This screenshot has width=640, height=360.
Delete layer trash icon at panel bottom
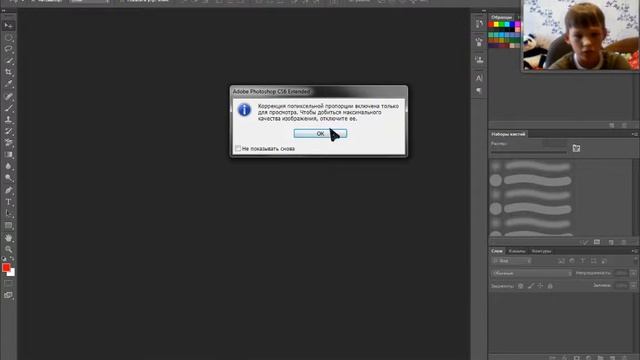tap(624, 357)
